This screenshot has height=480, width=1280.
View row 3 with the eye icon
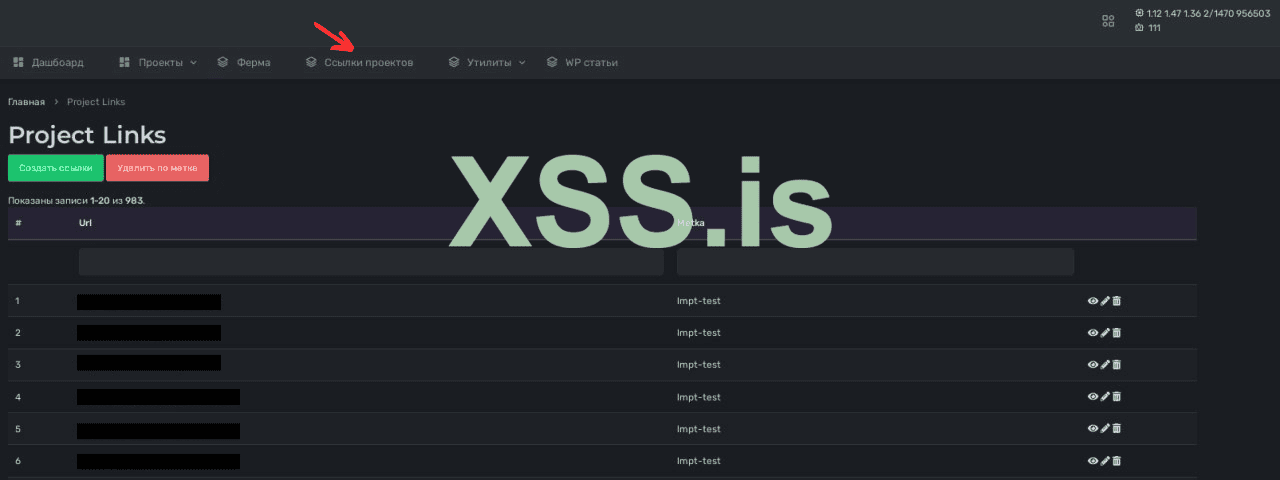(x=1093, y=365)
